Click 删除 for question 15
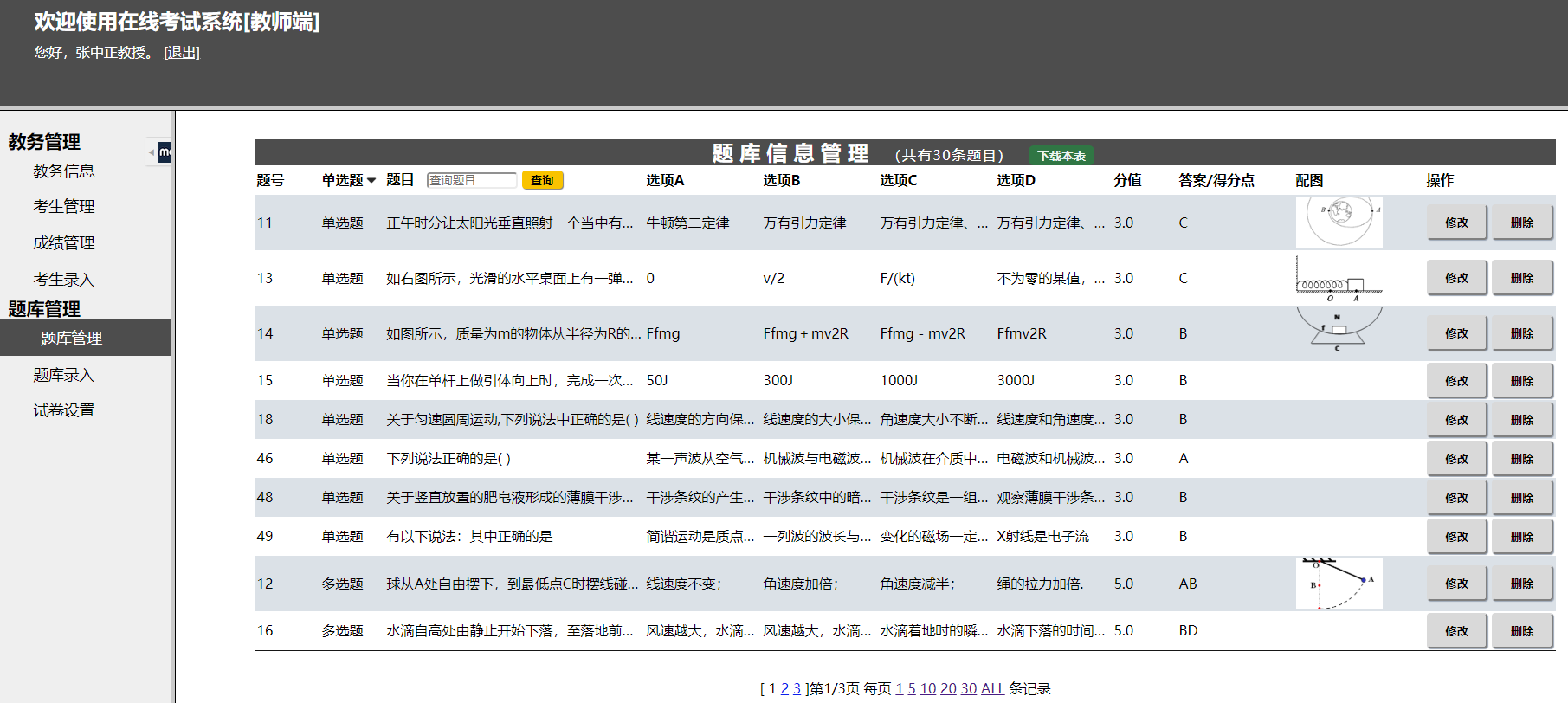 (x=1521, y=381)
